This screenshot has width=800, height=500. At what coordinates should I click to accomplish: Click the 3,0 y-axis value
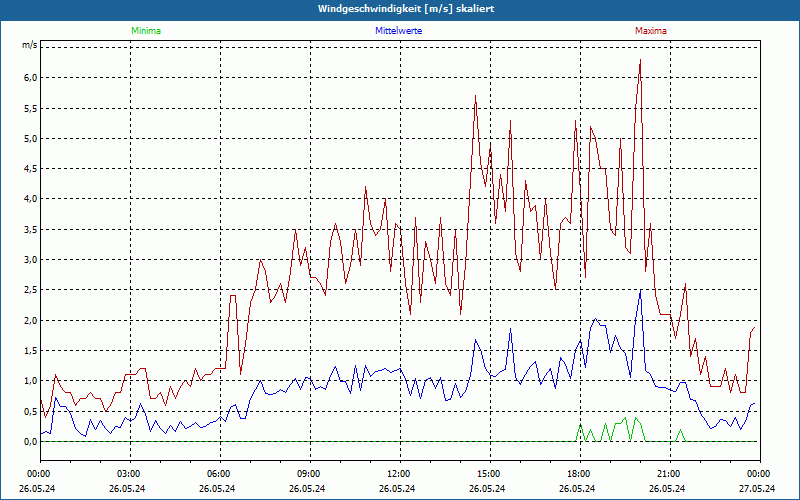click(x=31, y=260)
